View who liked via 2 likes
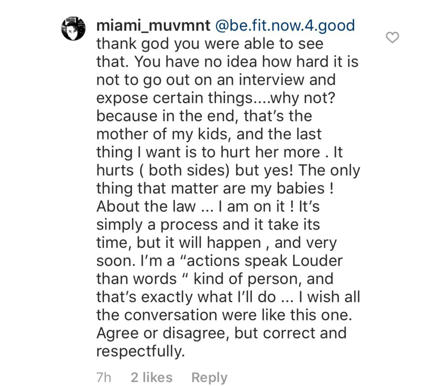 [152, 377]
